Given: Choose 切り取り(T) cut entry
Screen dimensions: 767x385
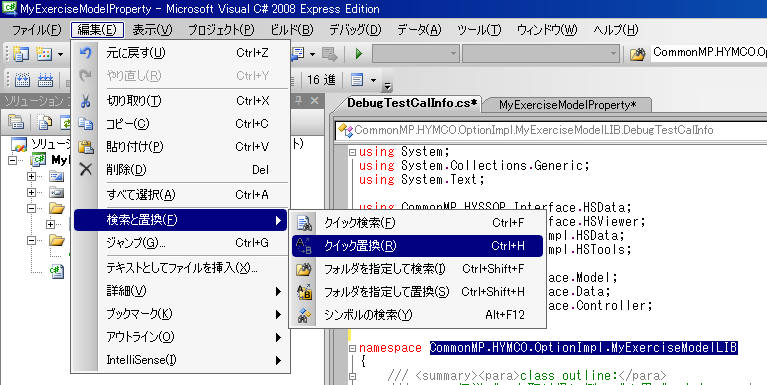Looking at the screenshot, I should tap(181, 101).
